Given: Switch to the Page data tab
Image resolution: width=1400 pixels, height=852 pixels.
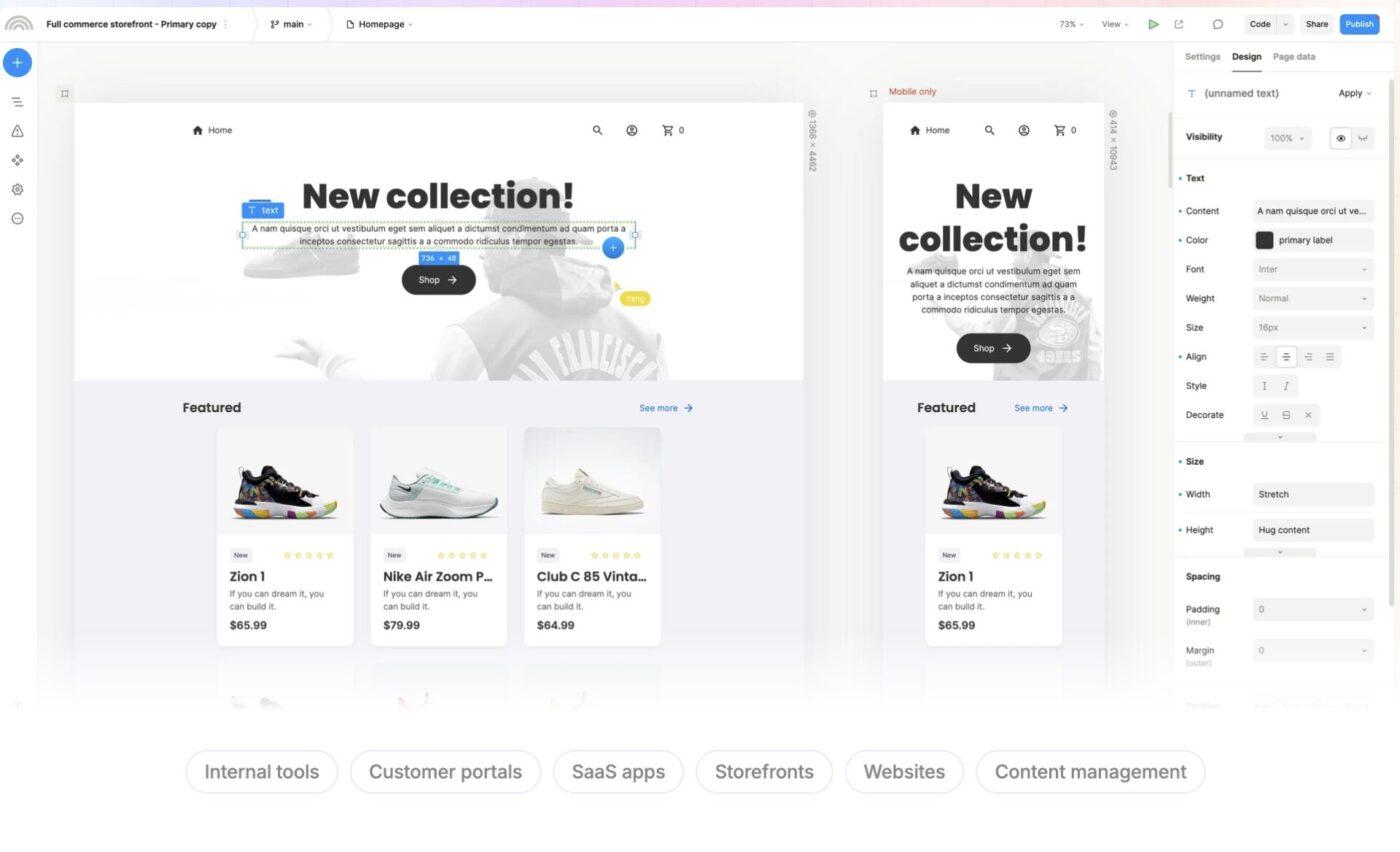Looking at the screenshot, I should pos(1294,57).
